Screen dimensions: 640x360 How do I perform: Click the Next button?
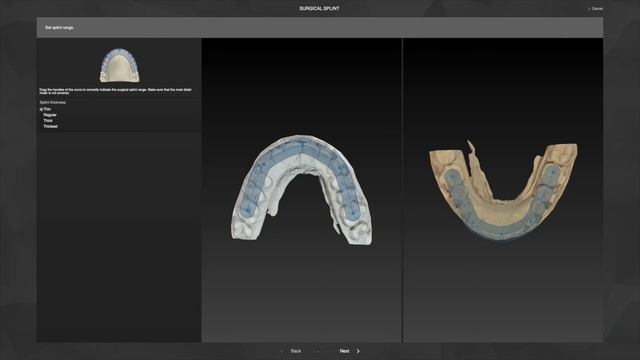(x=344, y=351)
